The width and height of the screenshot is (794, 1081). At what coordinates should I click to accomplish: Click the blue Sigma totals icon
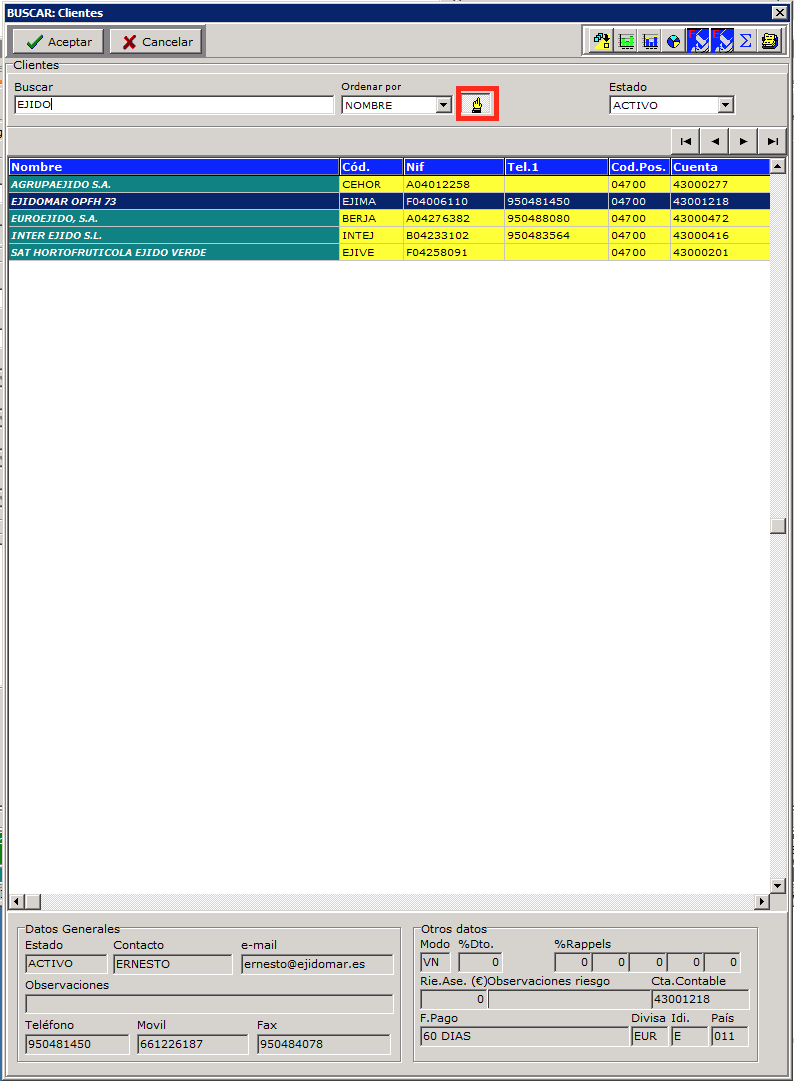746,41
